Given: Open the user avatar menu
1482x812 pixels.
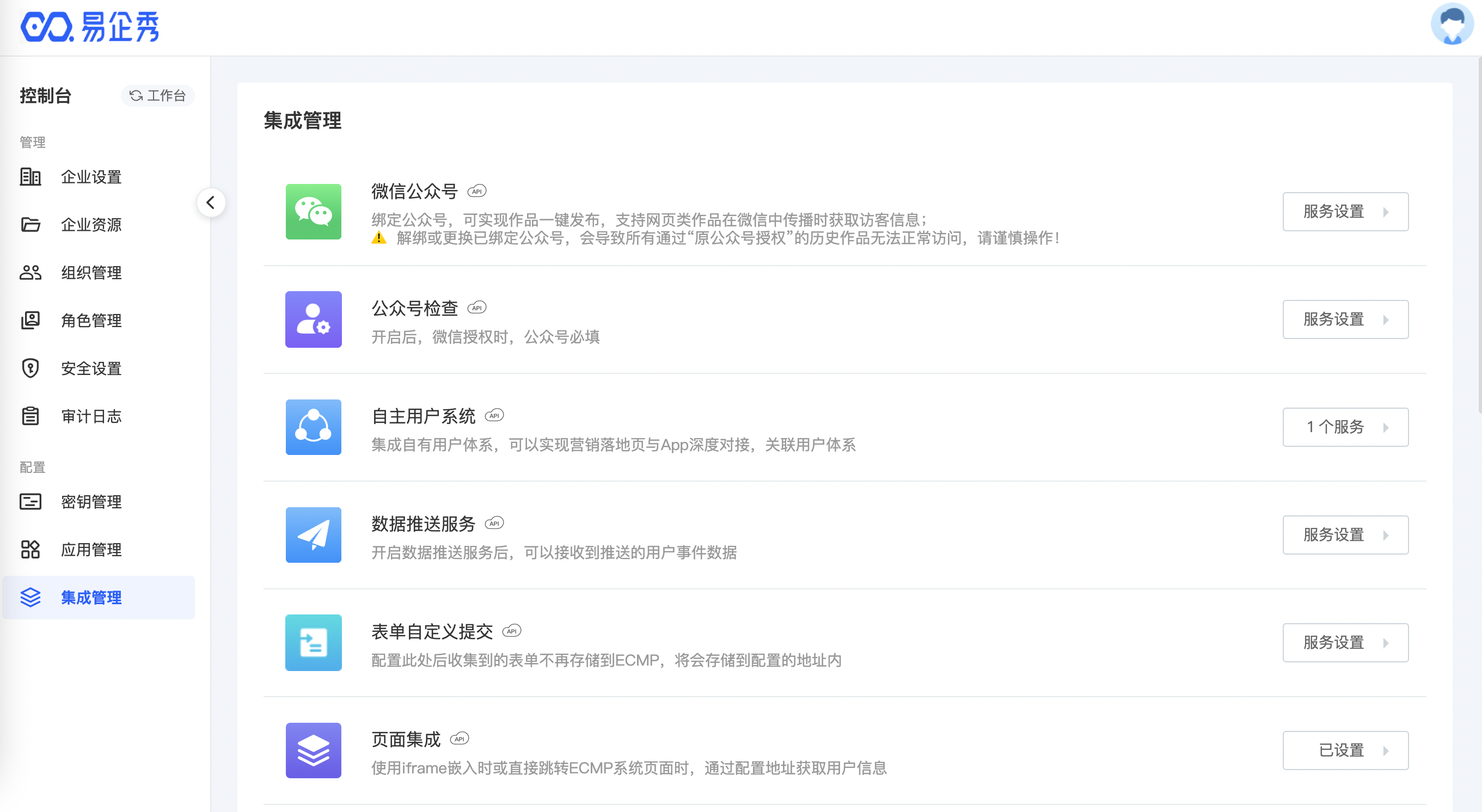Looking at the screenshot, I should coord(1452,24).
